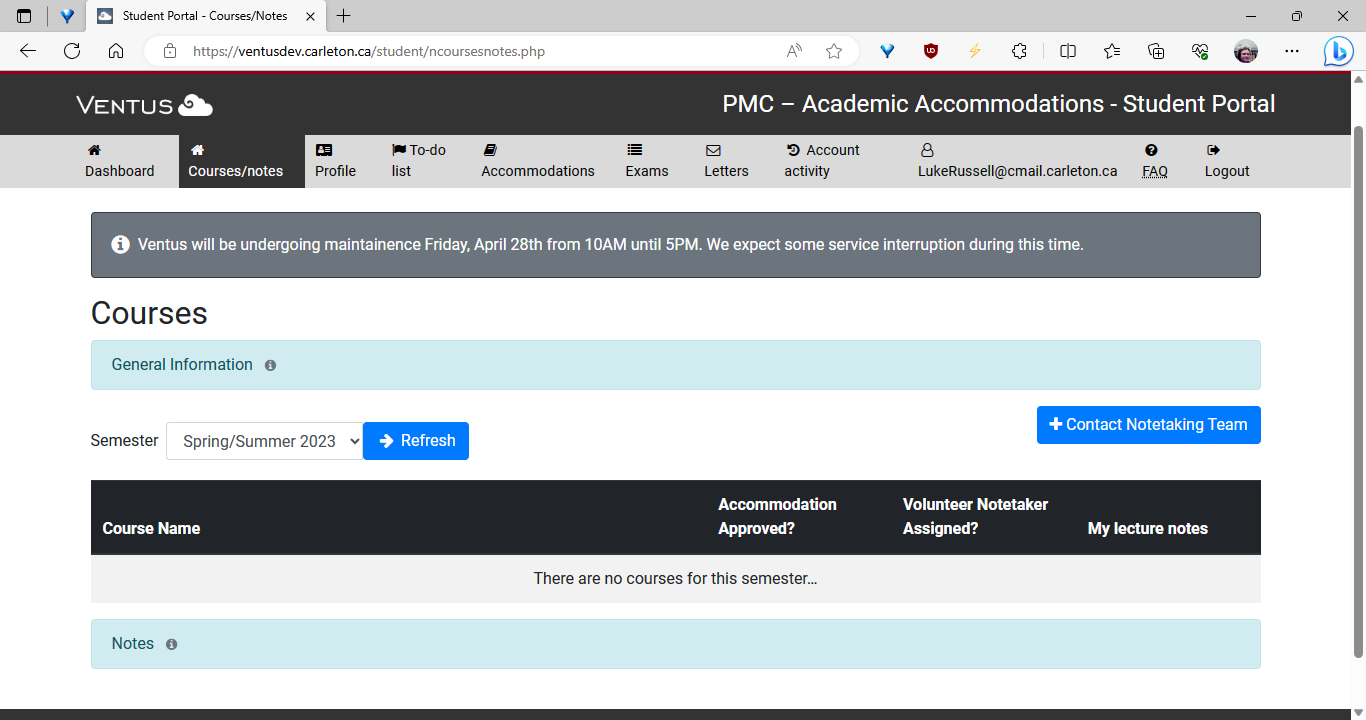Open Accommodations via the book icon
The height and width of the screenshot is (720, 1366).
(x=490, y=148)
